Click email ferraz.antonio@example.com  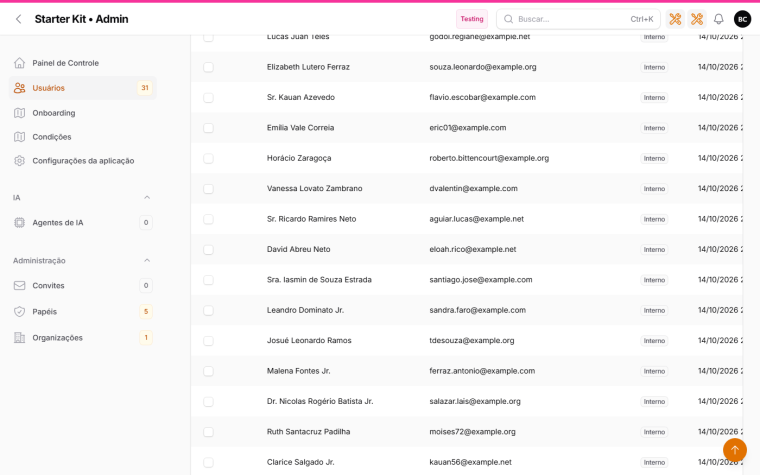482,371
